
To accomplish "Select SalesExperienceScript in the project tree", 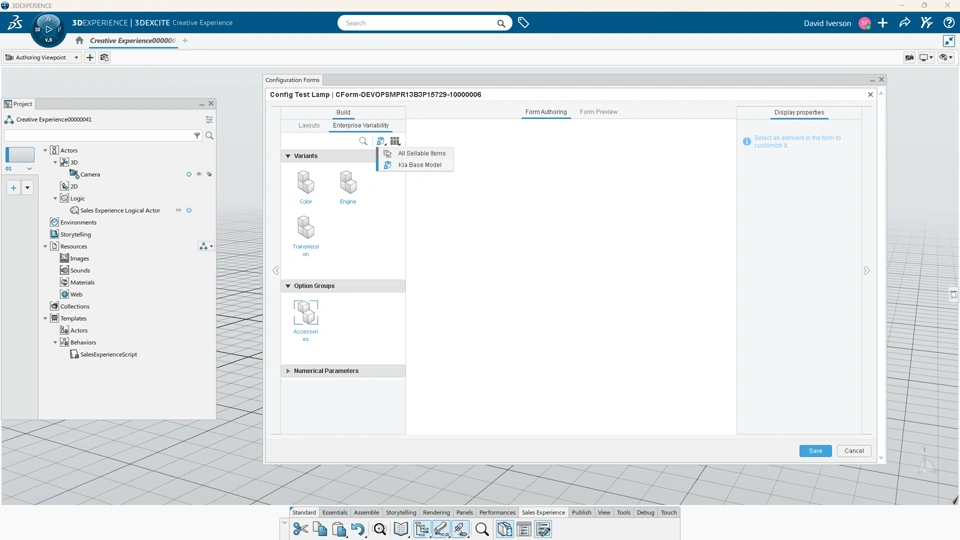I will coord(108,354).
